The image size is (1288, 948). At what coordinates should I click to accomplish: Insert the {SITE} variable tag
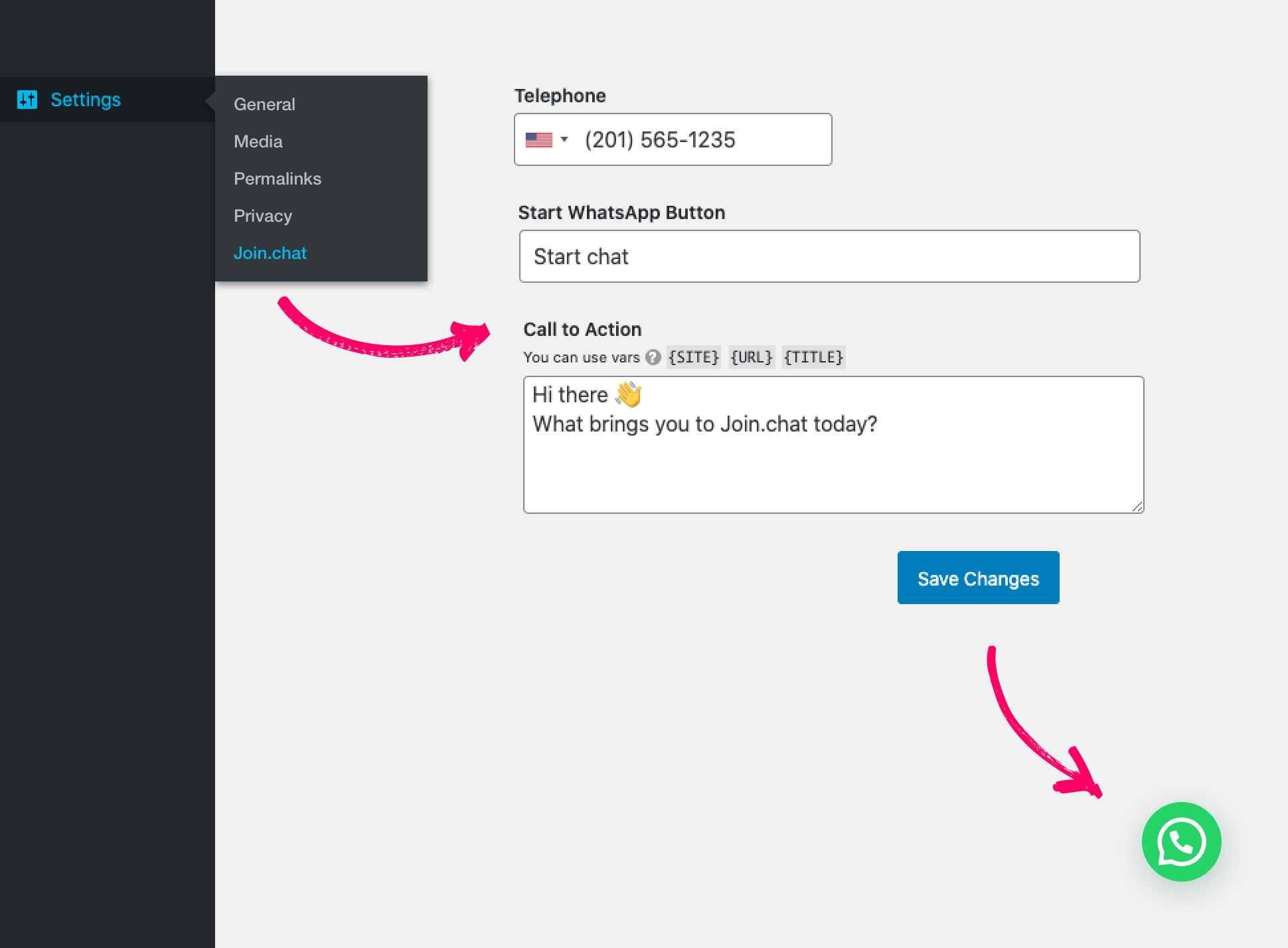click(x=693, y=357)
